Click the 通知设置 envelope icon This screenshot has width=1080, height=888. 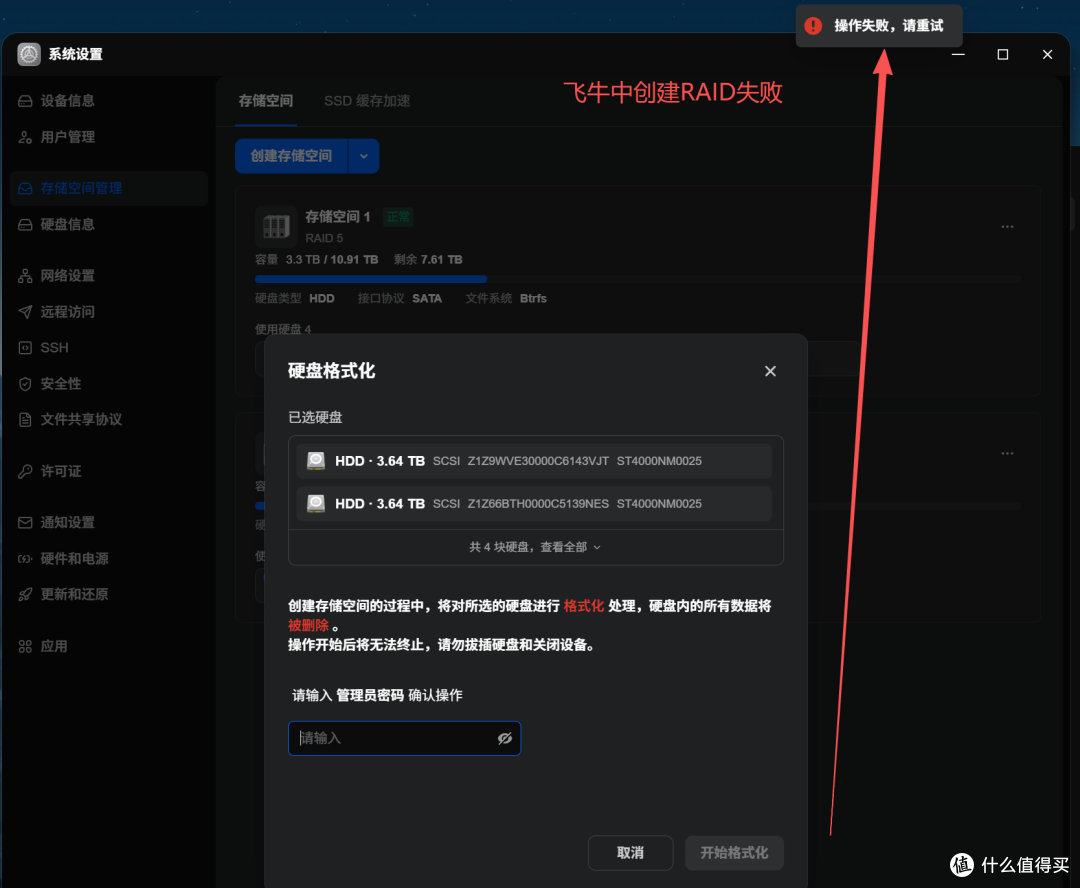coord(25,523)
